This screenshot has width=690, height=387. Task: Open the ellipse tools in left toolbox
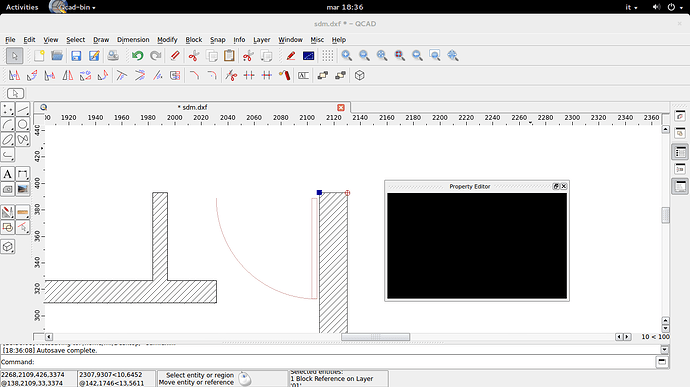click(7, 140)
